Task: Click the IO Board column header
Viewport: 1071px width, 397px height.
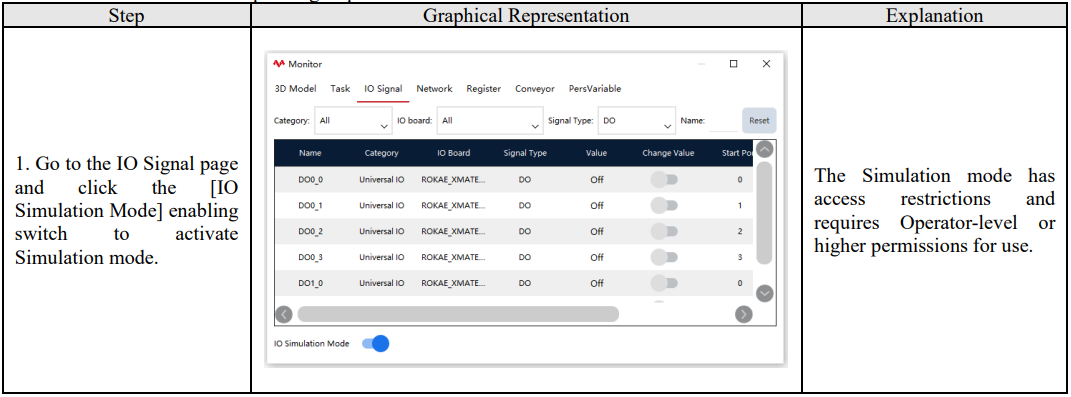Action: tap(454, 153)
